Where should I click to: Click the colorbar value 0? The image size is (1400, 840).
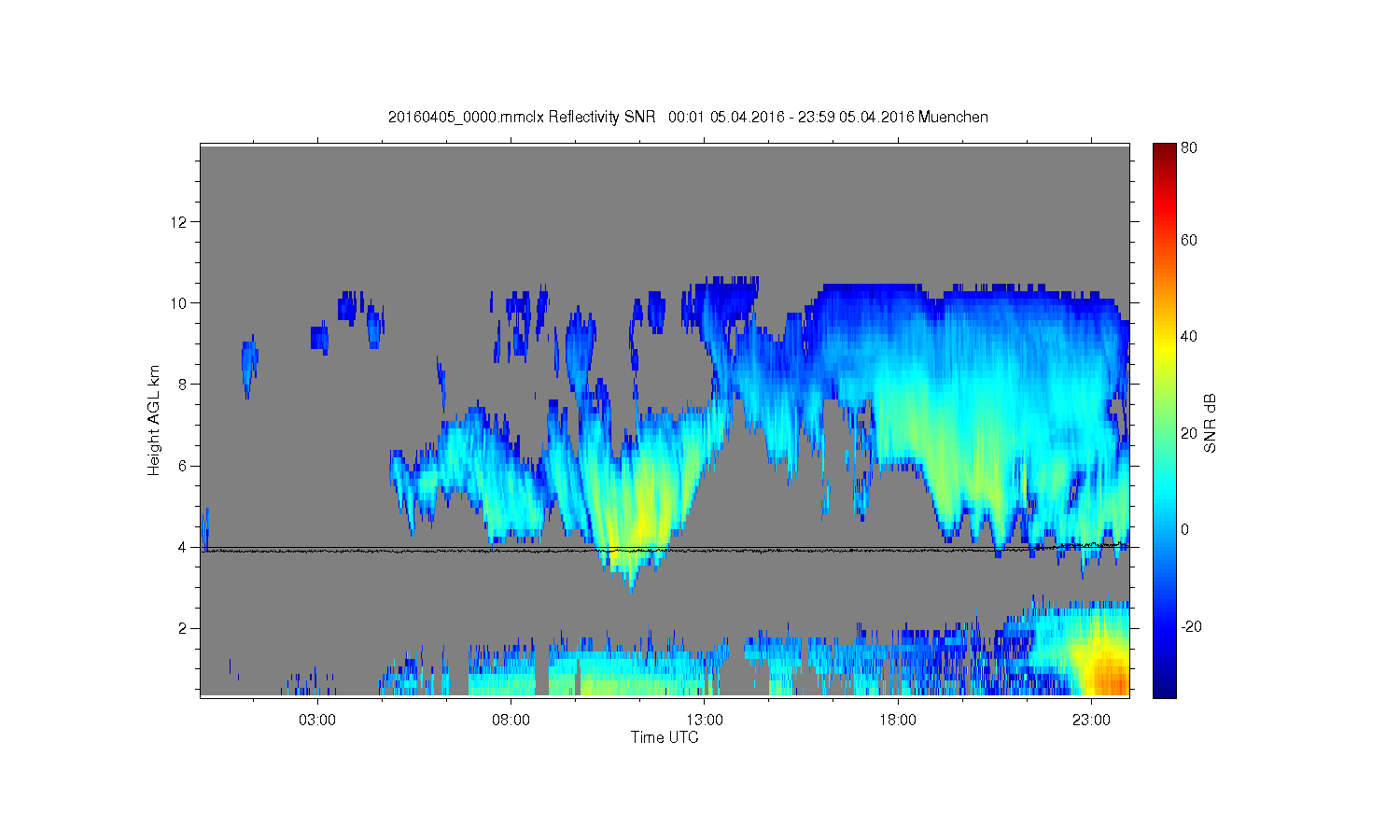[1185, 530]
